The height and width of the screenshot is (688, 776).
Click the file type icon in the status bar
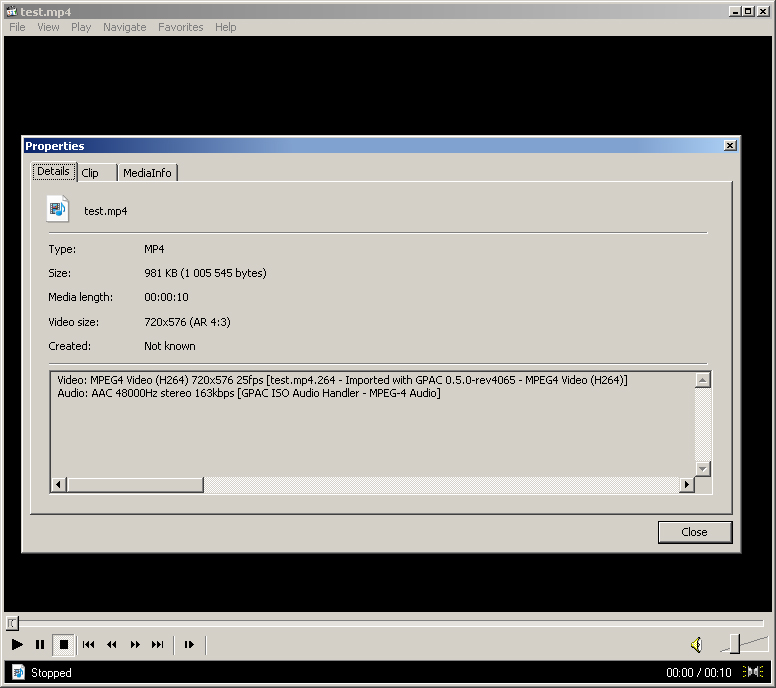[x=18, y=672]
